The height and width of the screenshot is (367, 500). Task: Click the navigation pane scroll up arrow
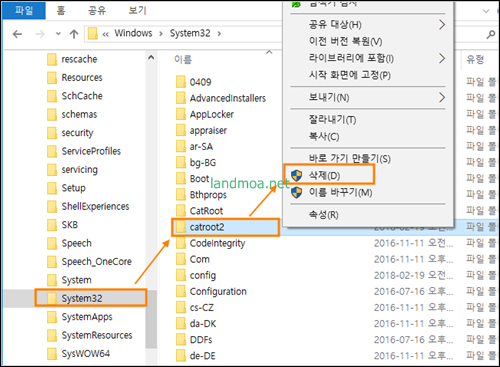point(151,58)
